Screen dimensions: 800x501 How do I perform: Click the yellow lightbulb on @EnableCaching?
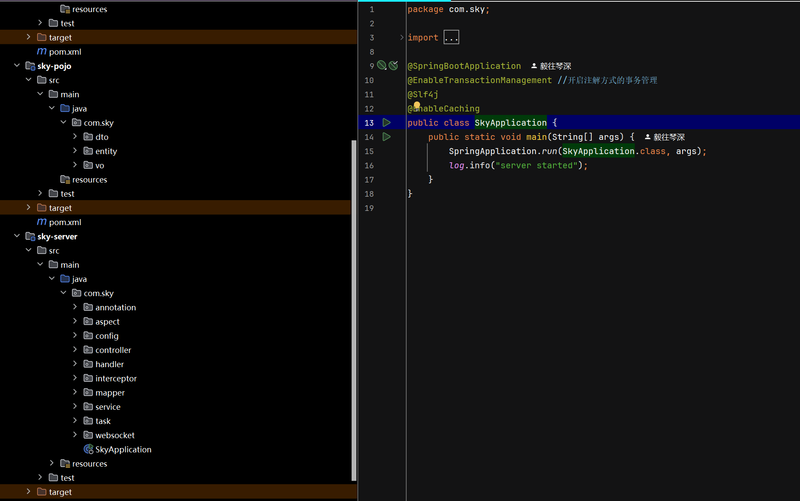(417, 106)
